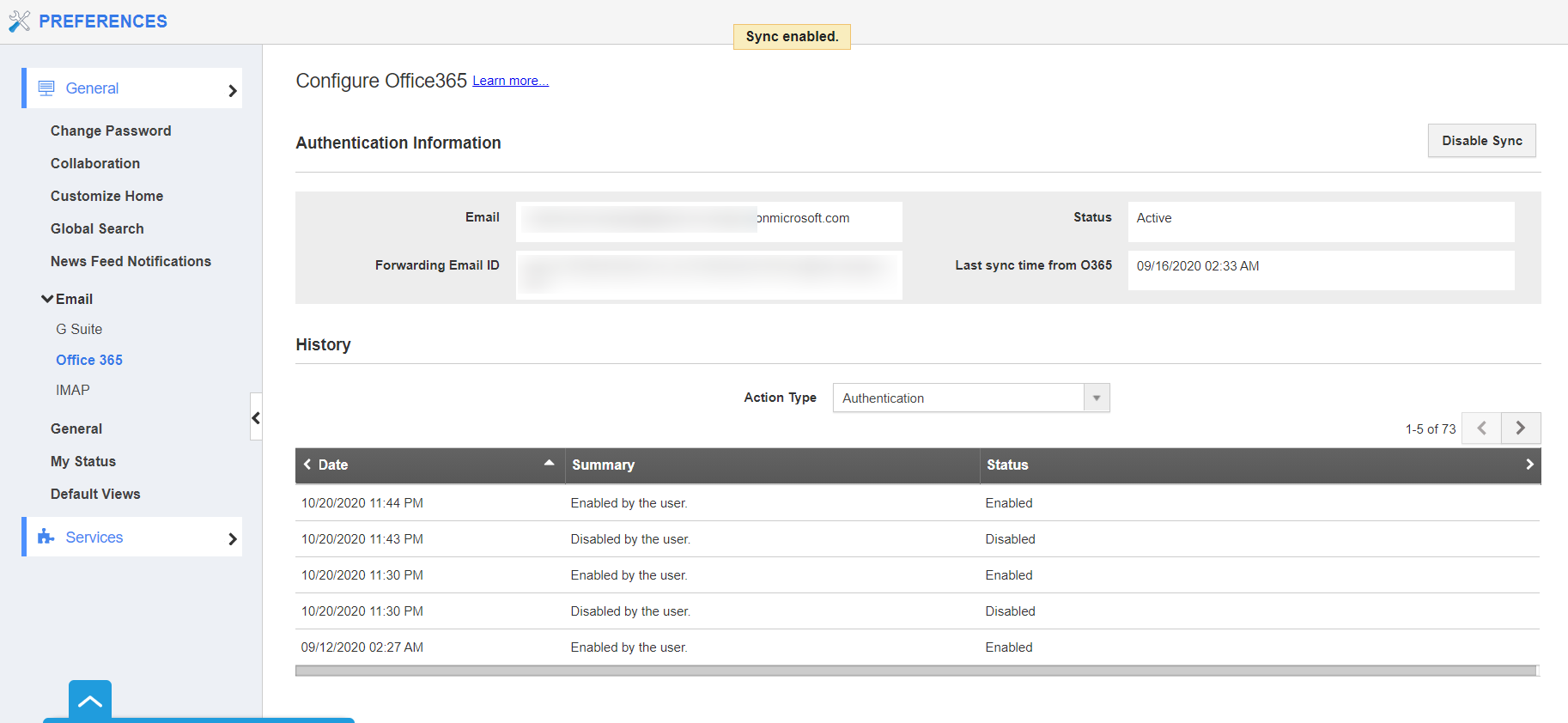Click the Disable Sync button
This screenshot has height=723, width=1568.
1481,141
